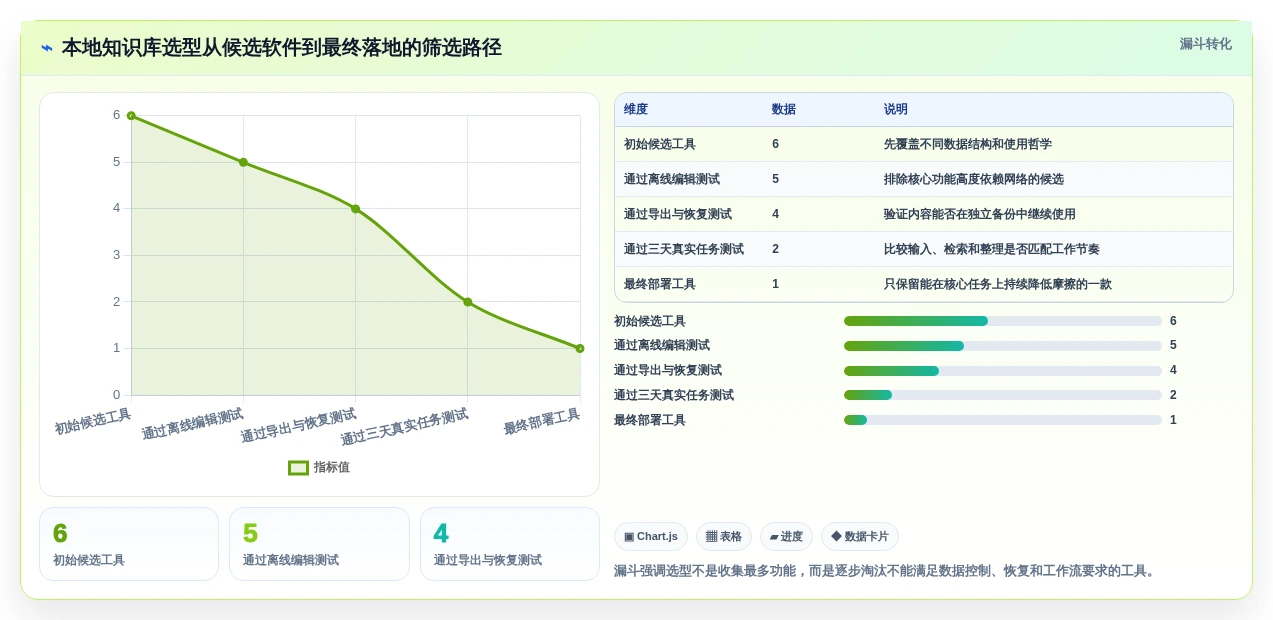Click the 说明 column header

(896, 109)
